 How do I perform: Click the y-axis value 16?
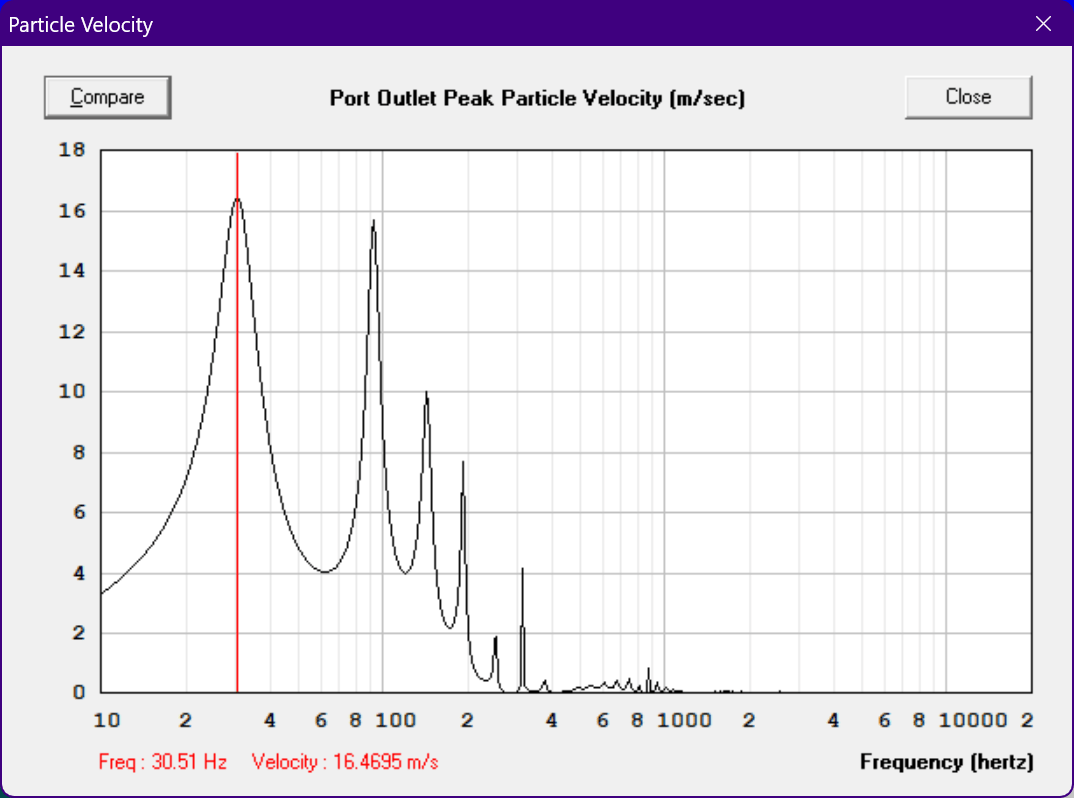72,211
